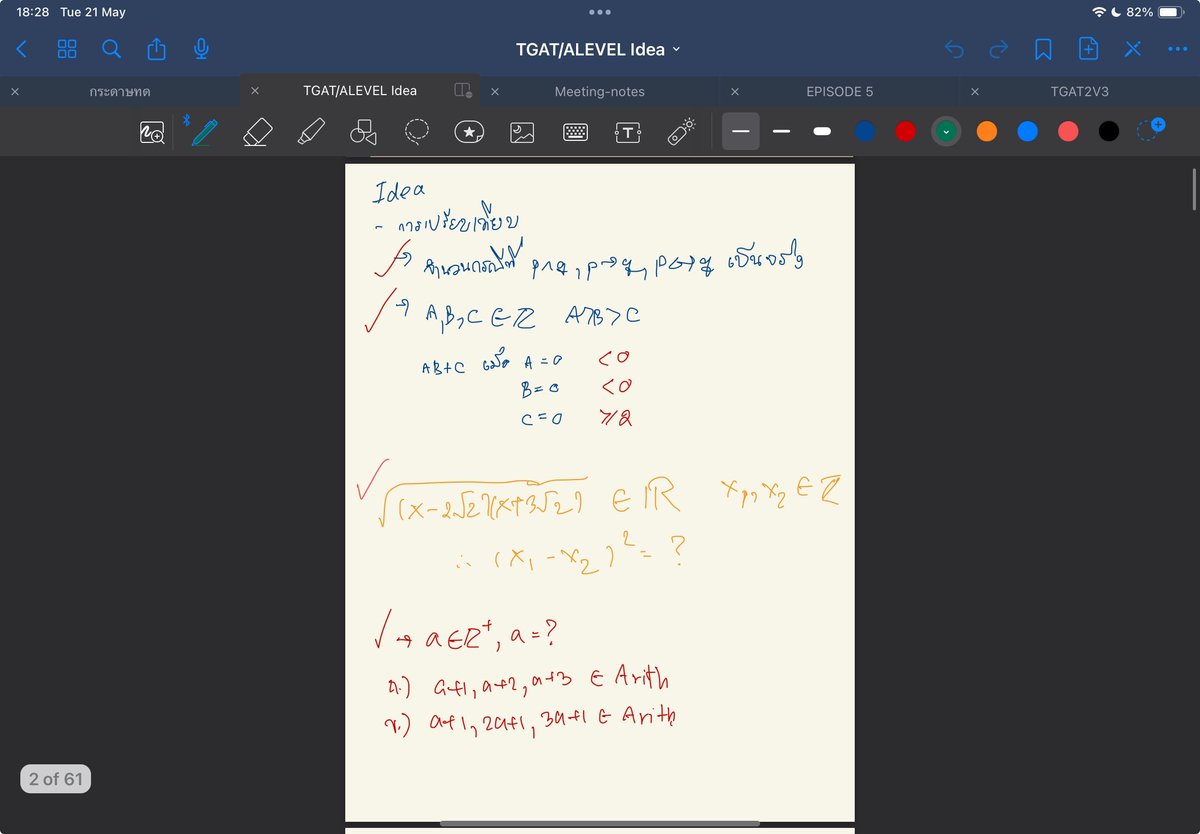
Task: Go back with the left chevron
Action: pyautogui.click(x=22, y=49)
